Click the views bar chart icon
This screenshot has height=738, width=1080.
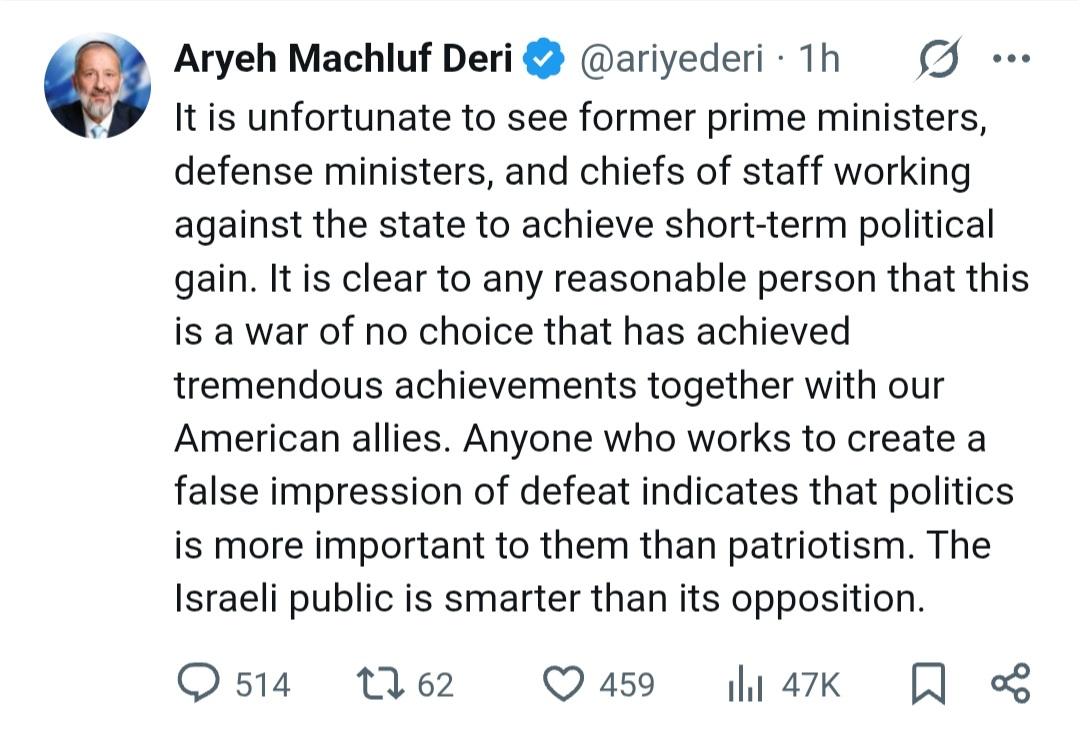[743, 685]
